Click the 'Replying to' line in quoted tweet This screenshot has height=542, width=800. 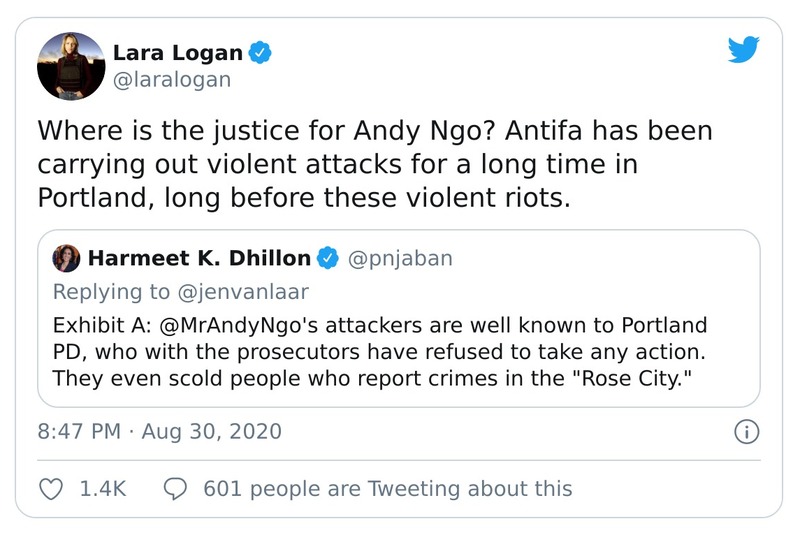click(x=180, y=292)
